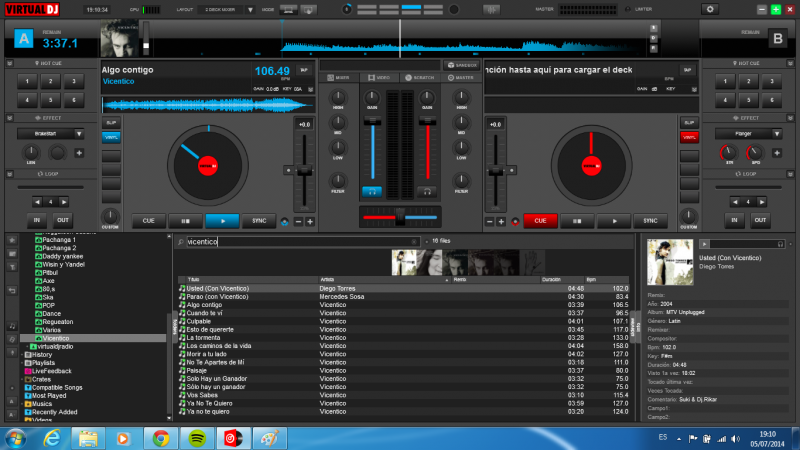Select Most Played filter folder
Image resolution: width=800 pixels, height=450 pixels.
49,395
